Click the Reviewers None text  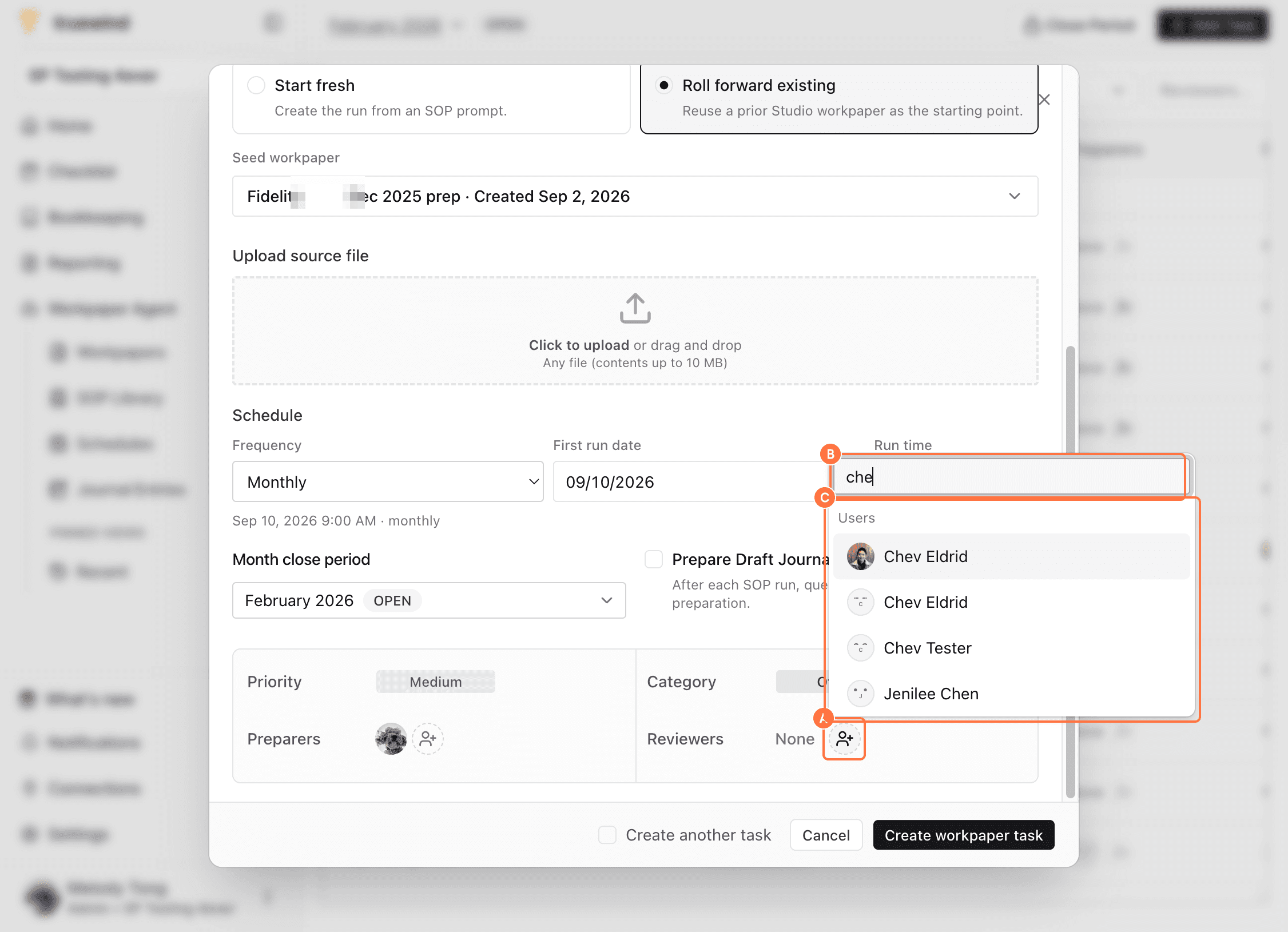[x=795, y=739]
